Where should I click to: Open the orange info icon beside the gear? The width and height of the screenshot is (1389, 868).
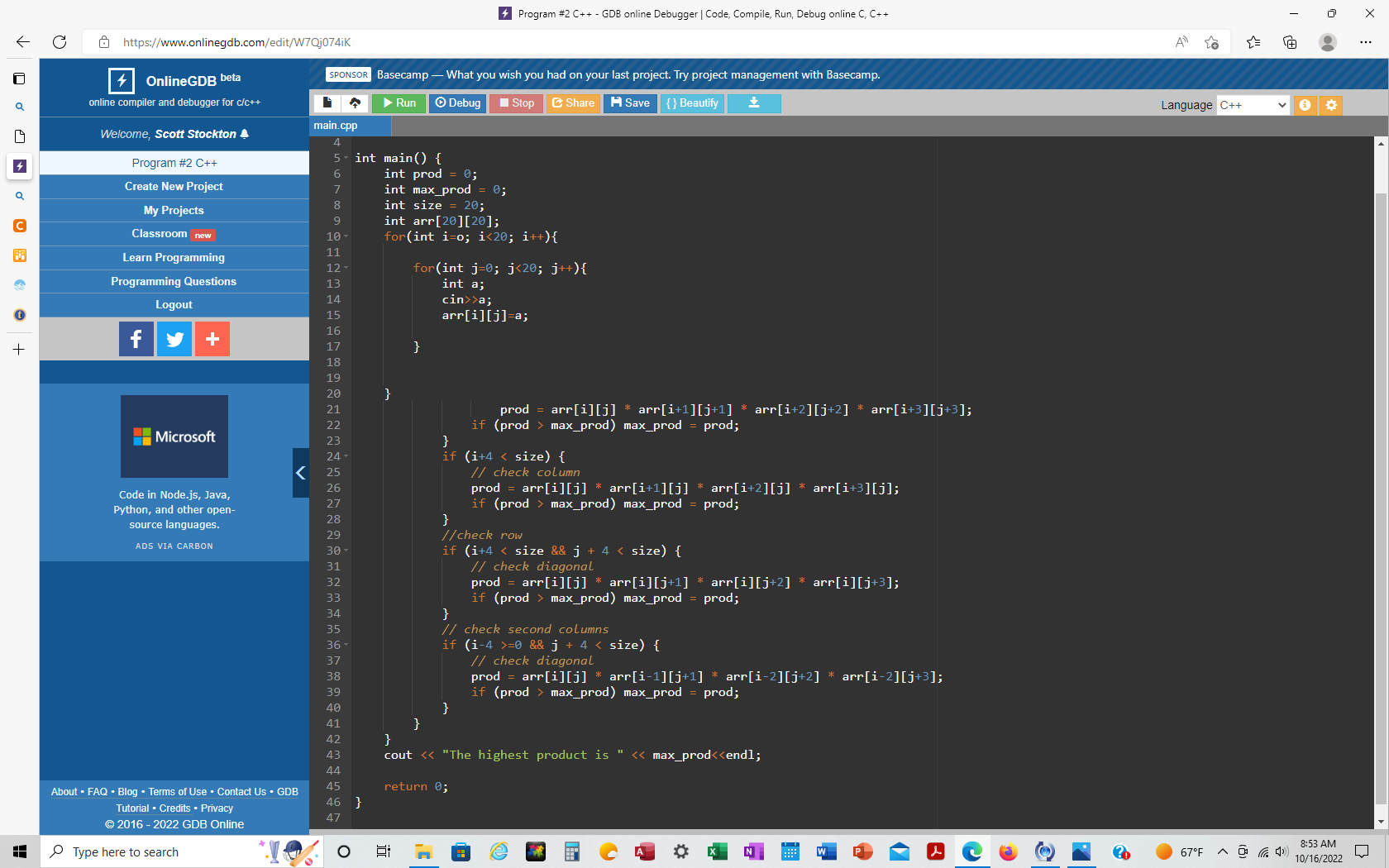(x=1305, y=105)
